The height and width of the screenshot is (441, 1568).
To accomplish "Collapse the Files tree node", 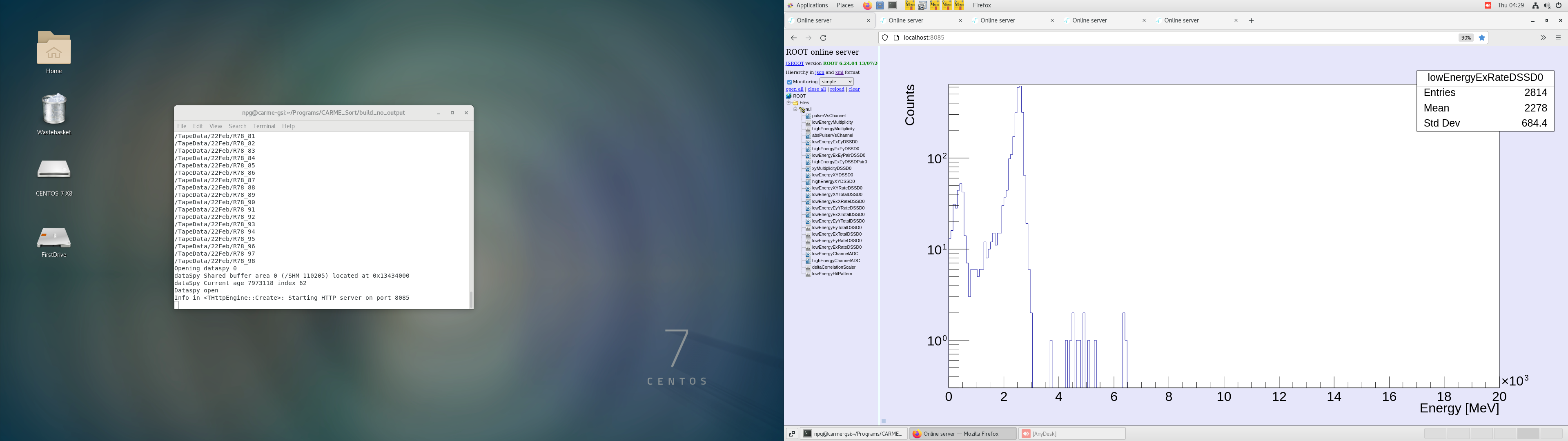I will (x=788, y=103).
